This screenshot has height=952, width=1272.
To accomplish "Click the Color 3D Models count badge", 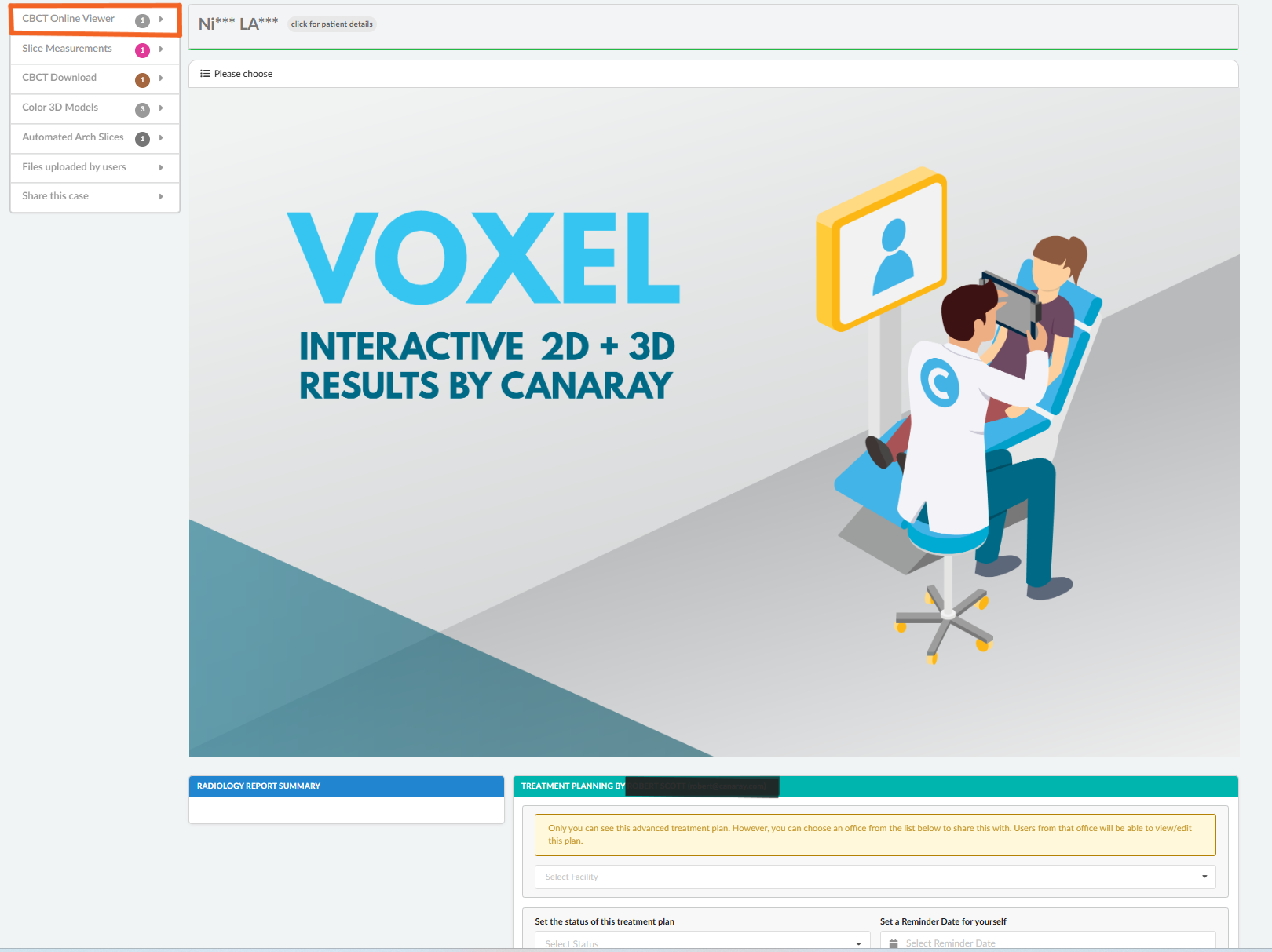I will tap(142, 110).
